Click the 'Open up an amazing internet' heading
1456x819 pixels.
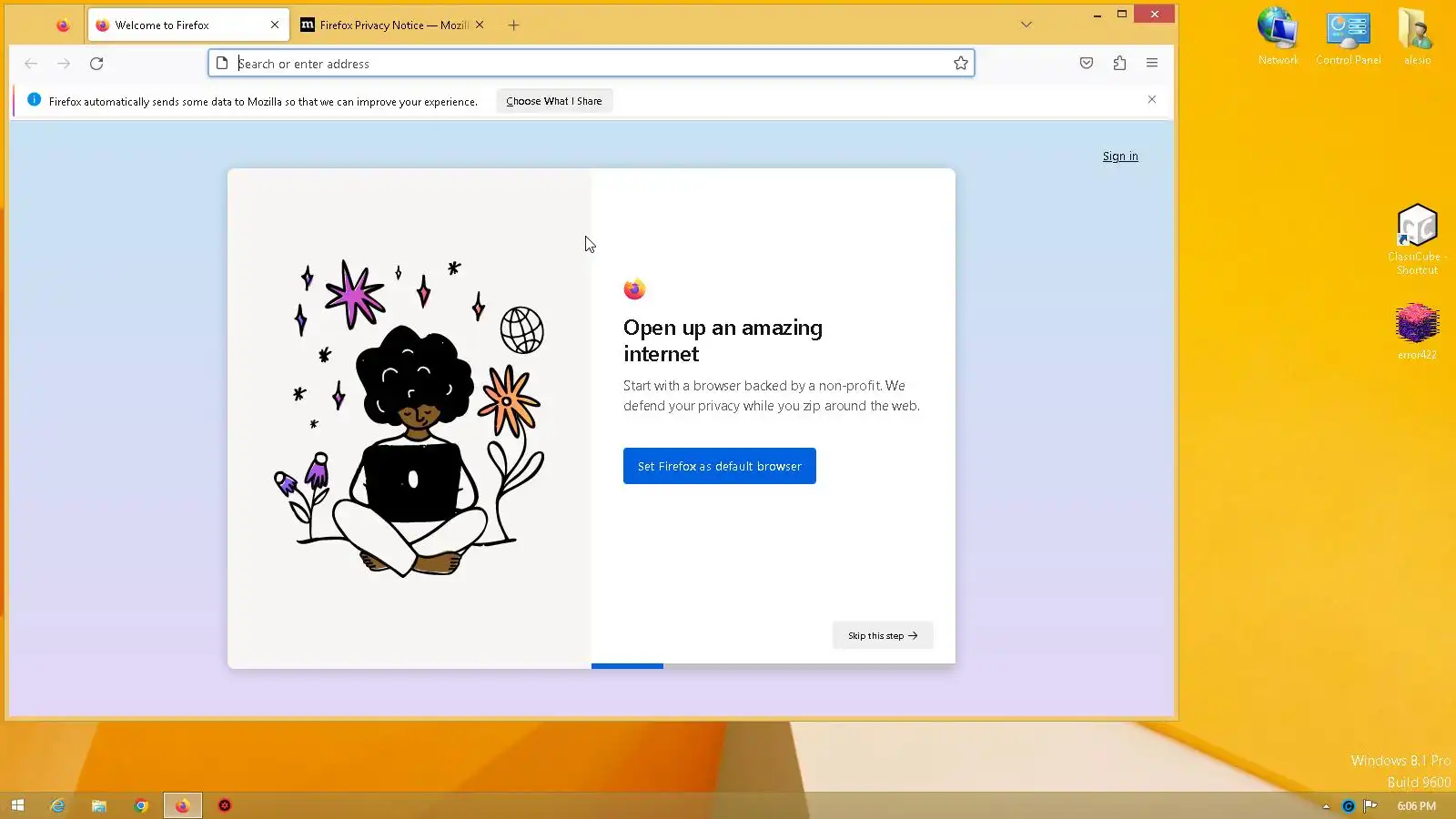tap(723, 340)
